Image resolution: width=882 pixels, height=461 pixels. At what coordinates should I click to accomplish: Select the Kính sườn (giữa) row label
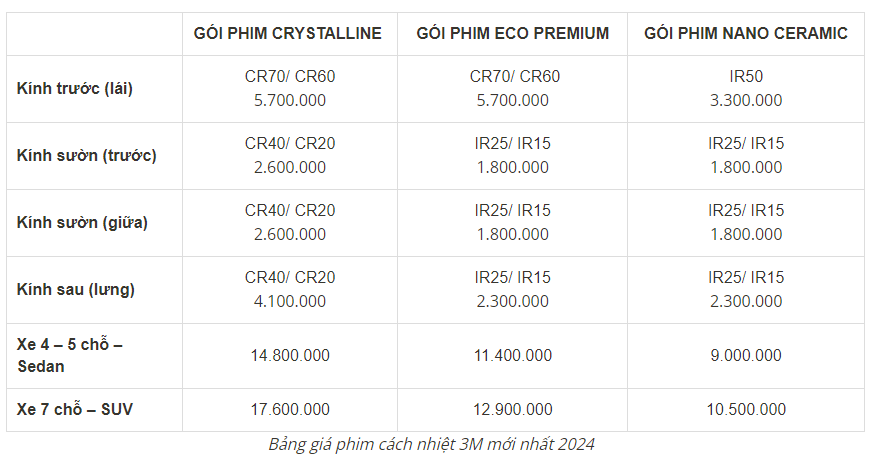pos(82,222)
